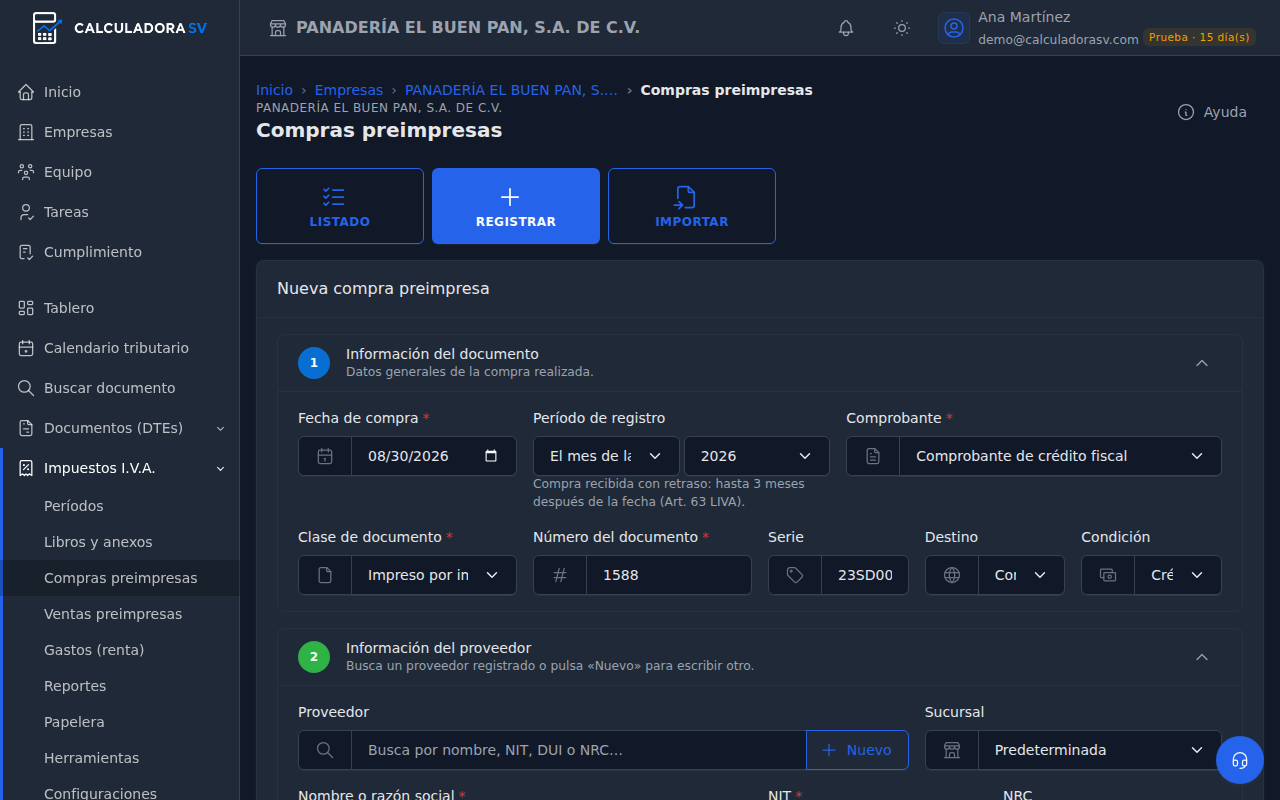Click the Nuevo provider button
Screen dimensions: 1280x800
[857, 750]
